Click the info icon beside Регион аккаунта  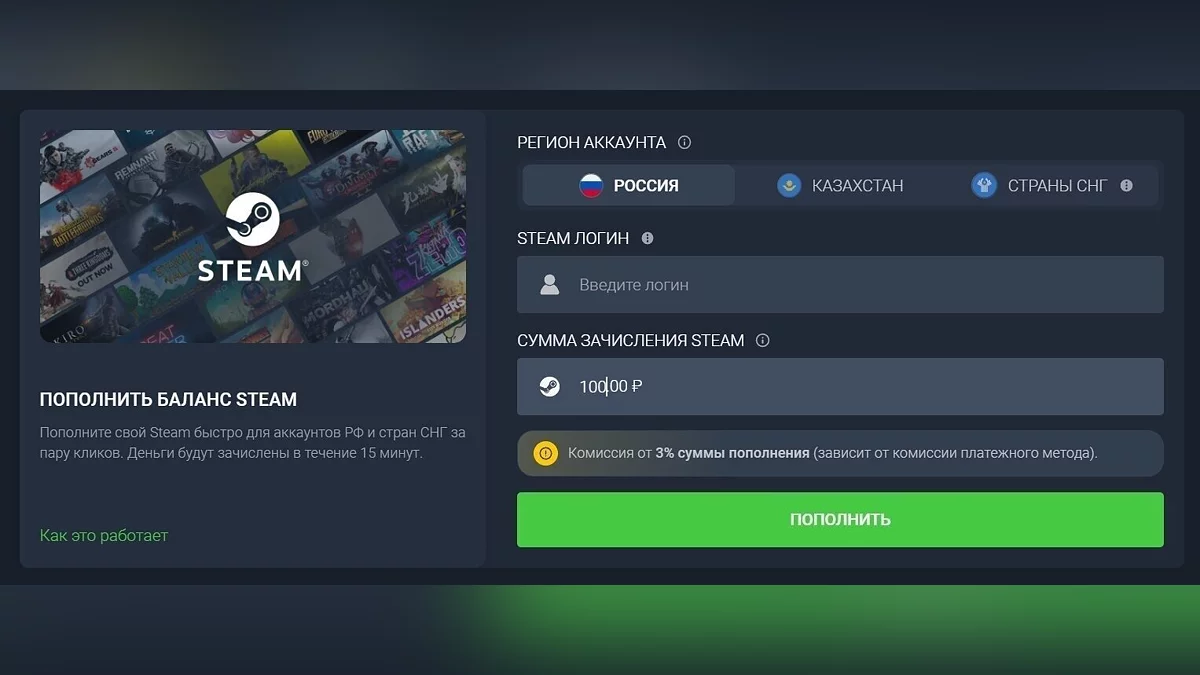(684, 142)
